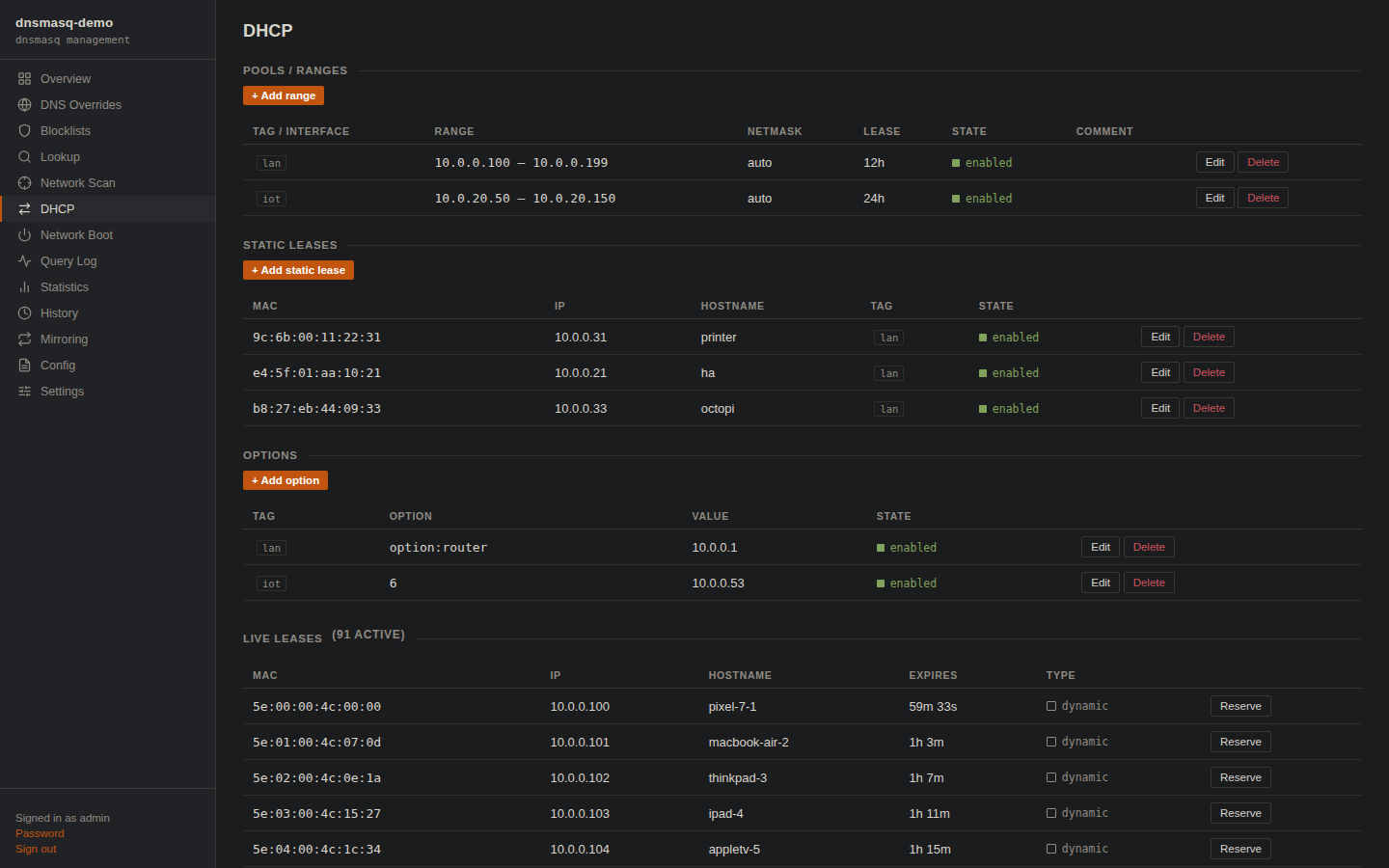The width and height of the screenshot is (1389, 868).
Task: Reserve the appletv-5 lease
Action: click(1240, 849)
